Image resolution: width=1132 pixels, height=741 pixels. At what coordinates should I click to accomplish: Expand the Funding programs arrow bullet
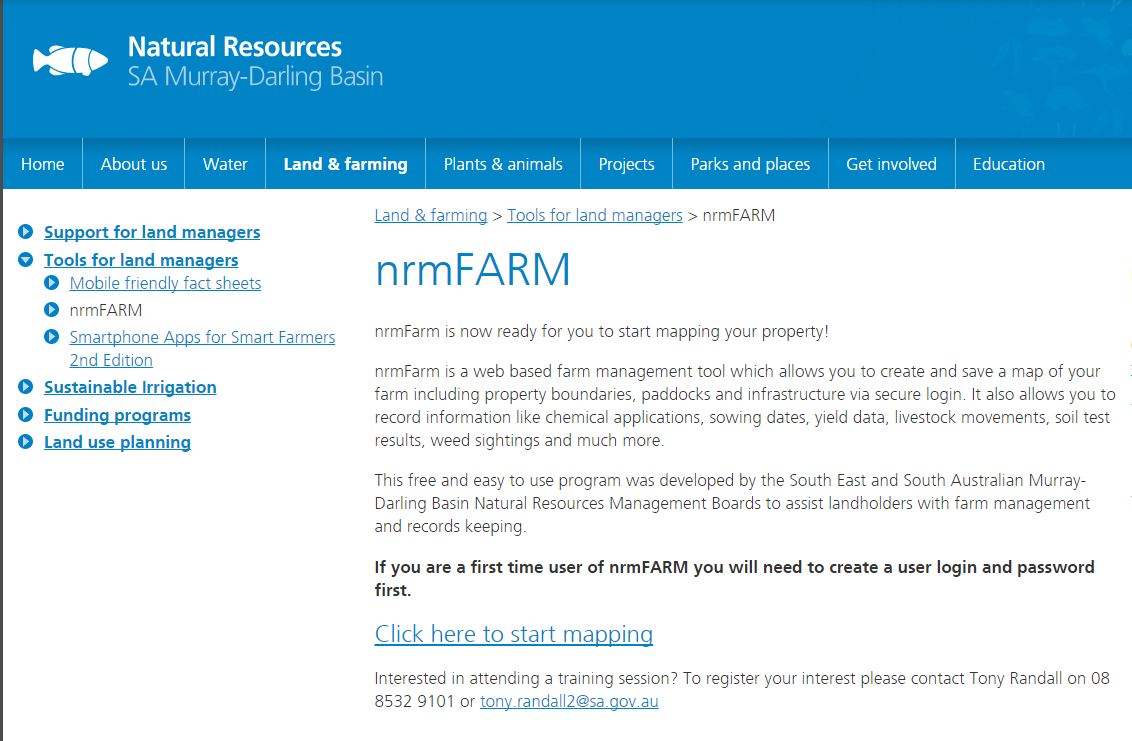tap(25, 415)
